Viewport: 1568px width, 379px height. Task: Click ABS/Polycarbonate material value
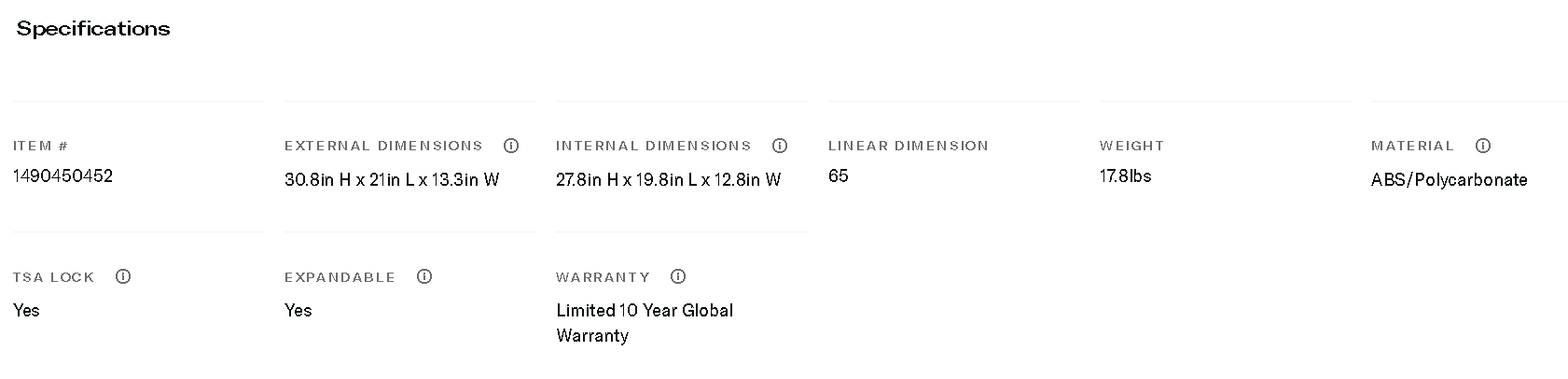click(1449, 180)
